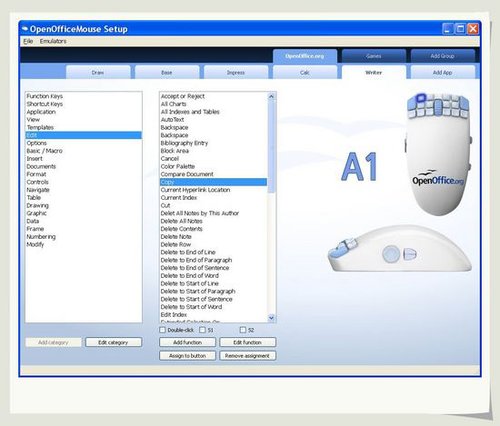Select Edit Index function
The height and width of the screenshot is (426, 500).
174,315
